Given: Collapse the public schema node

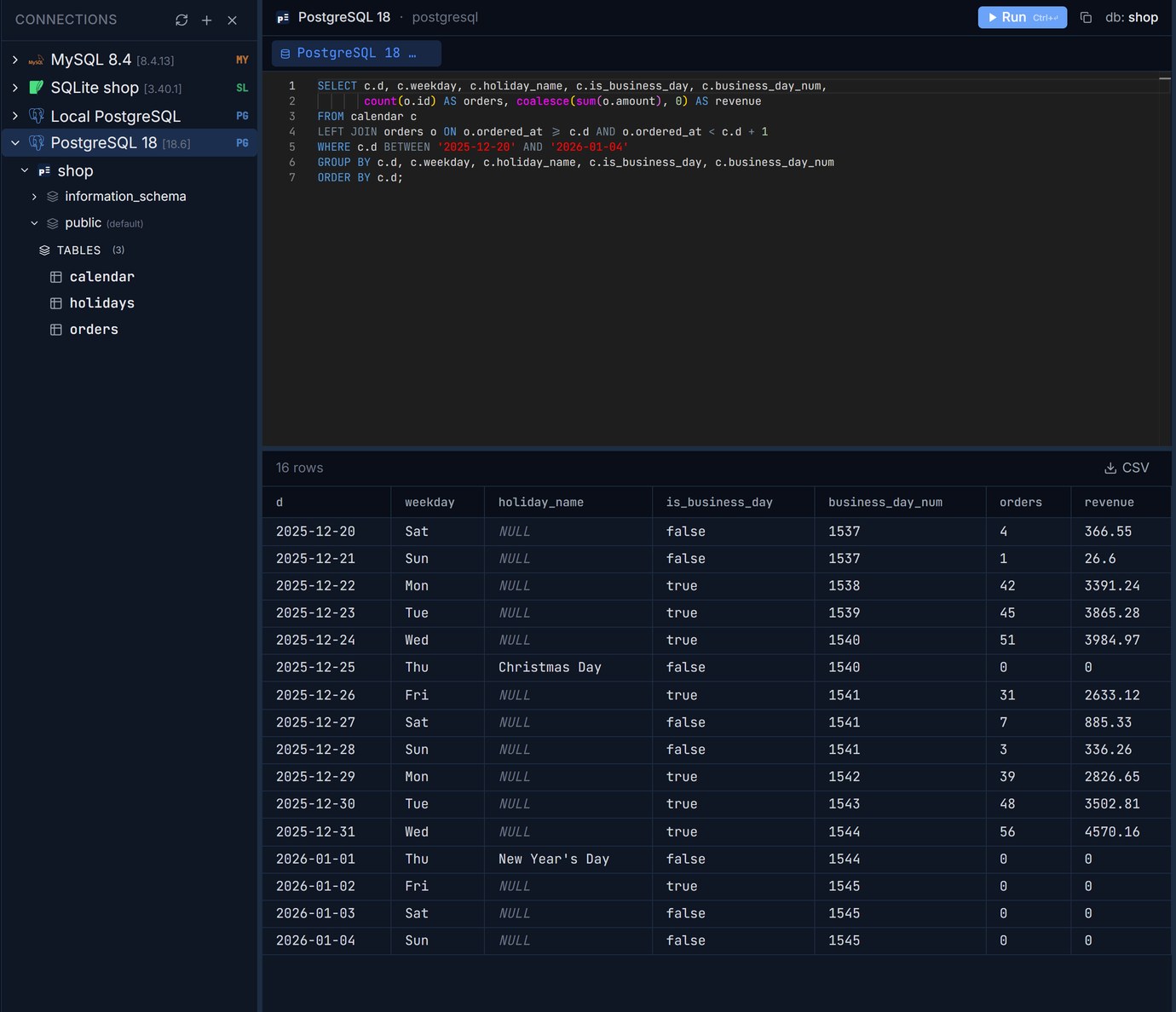Looking at the screenshot, I should (x=34, y=223).
